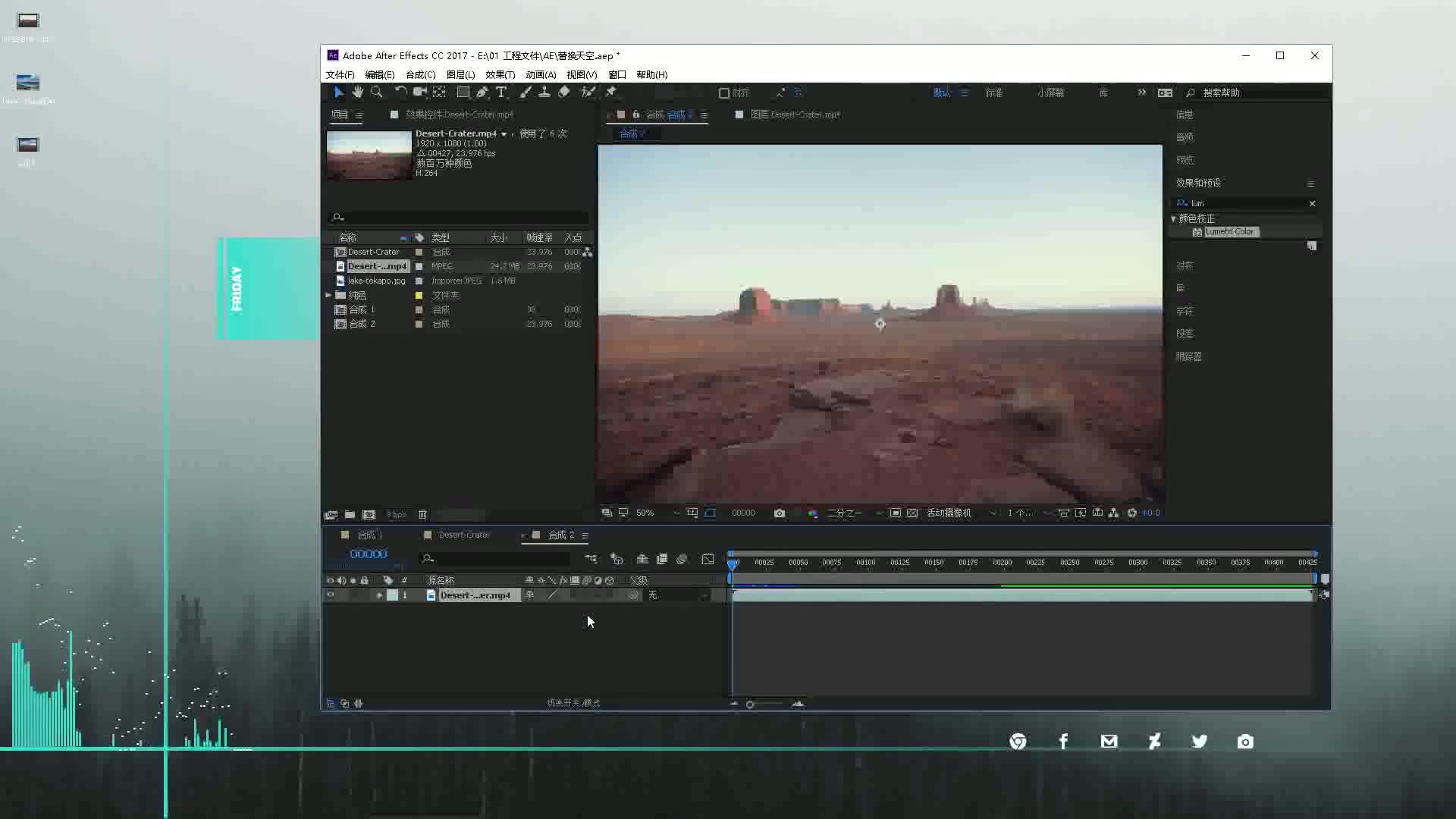Adjust the timeline zoom slider
This screenshot has width=1456, height=819.
point(750,704)
